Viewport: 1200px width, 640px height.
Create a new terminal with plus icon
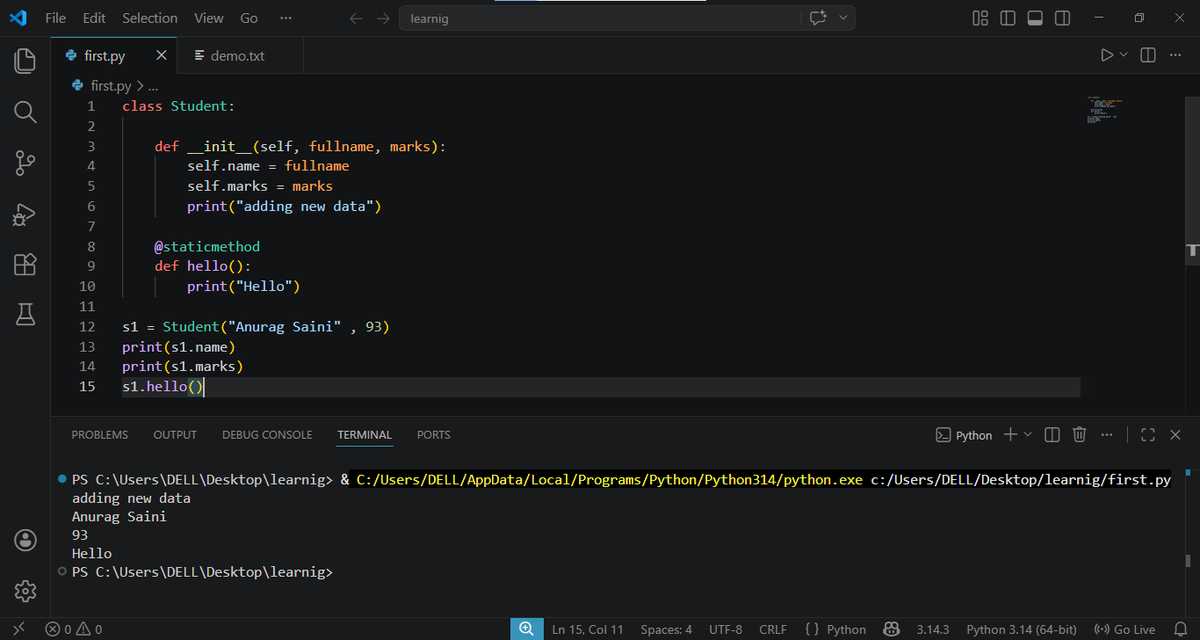click(x=1011, y=434)
